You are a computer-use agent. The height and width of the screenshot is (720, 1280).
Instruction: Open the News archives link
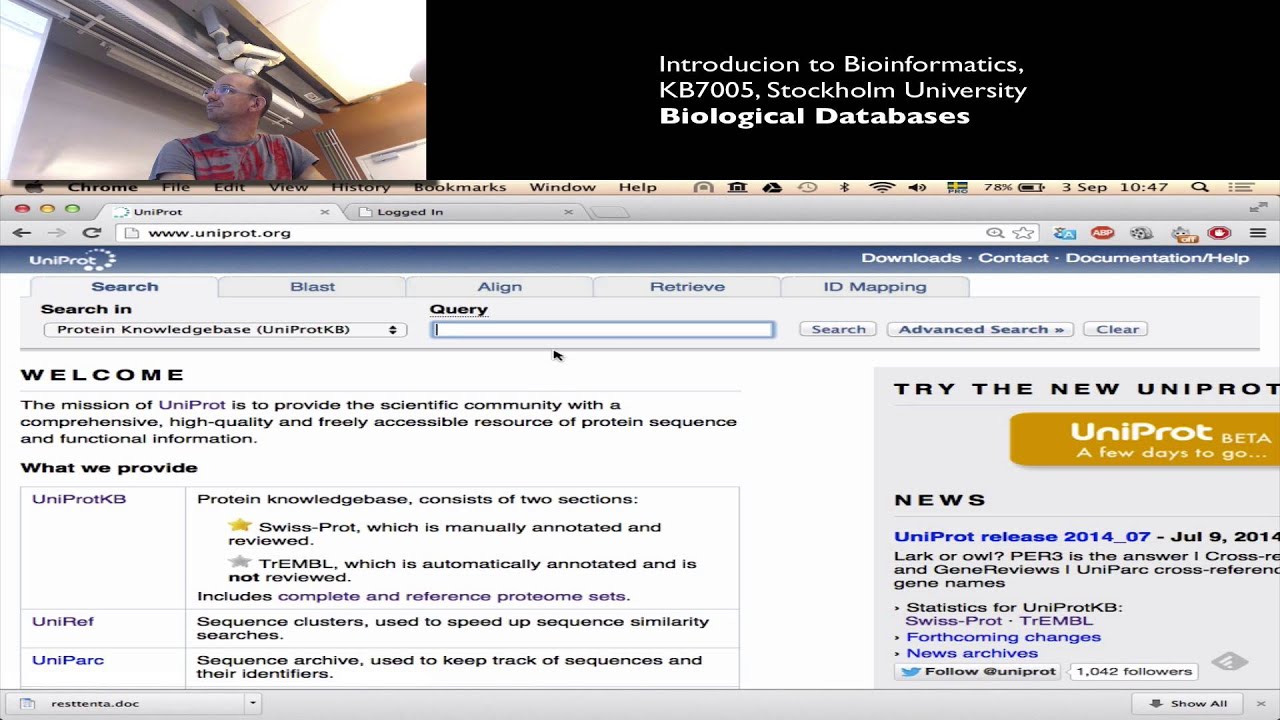click(x=972, y=653)
